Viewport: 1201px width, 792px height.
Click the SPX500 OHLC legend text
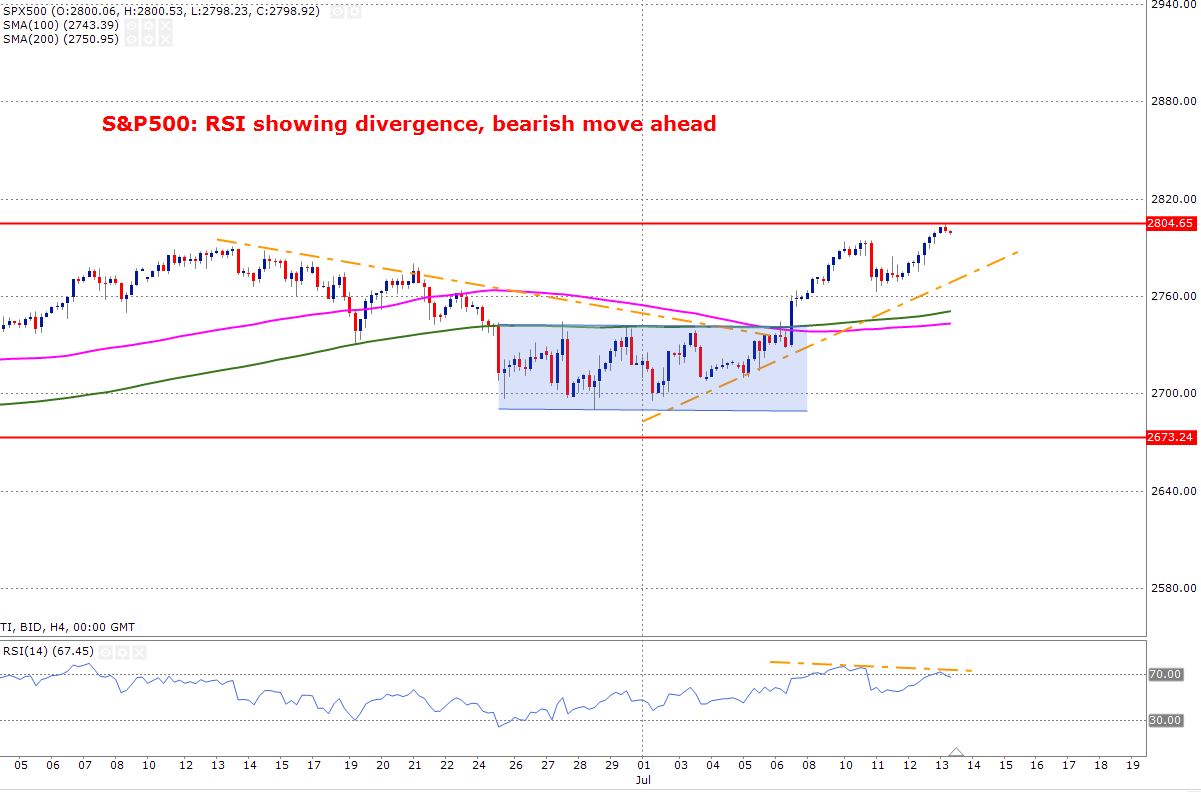click(x=161, y=12)
